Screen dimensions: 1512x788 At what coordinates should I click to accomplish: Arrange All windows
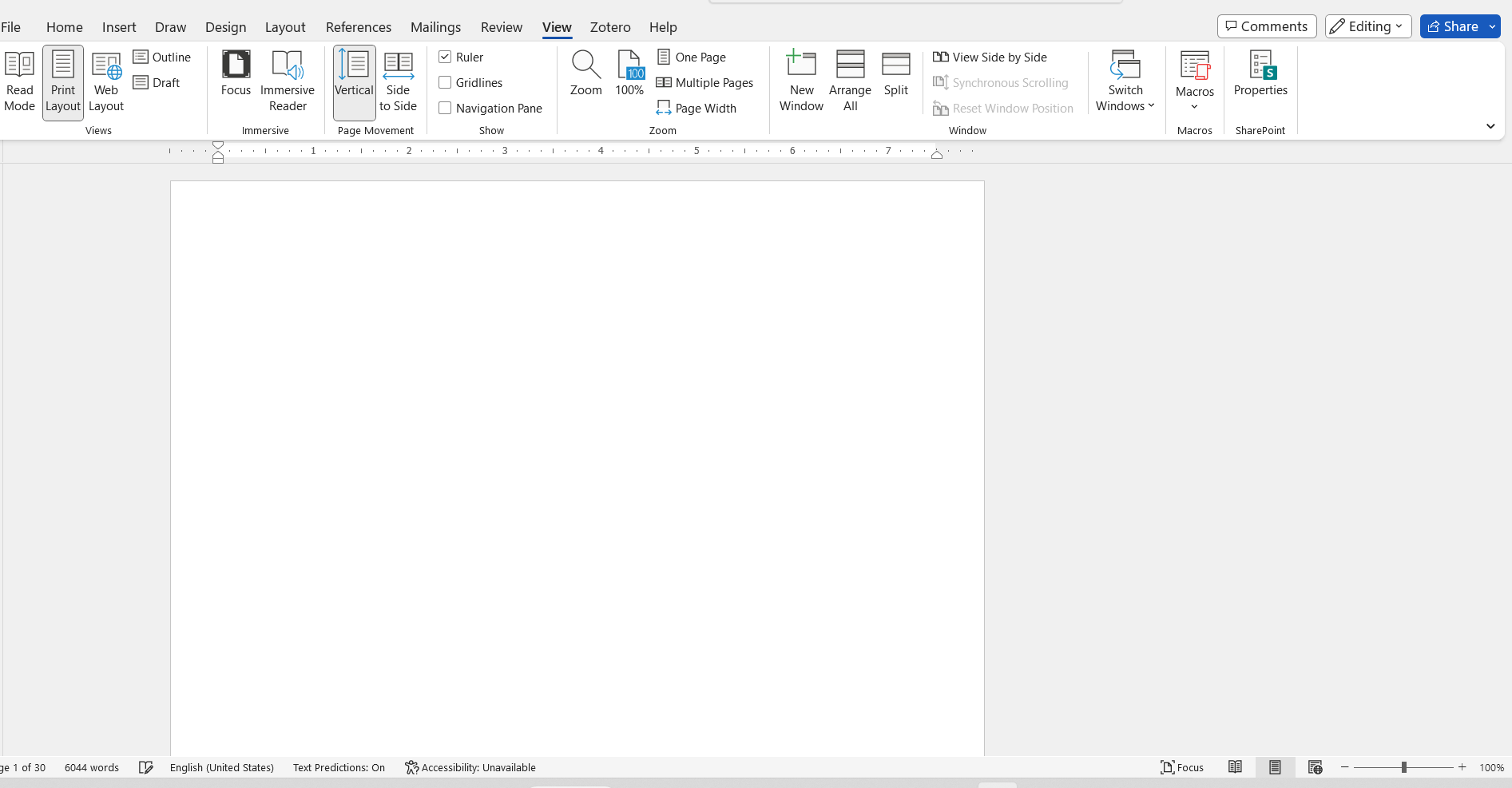pyautogui.click(x=850, y=82)
